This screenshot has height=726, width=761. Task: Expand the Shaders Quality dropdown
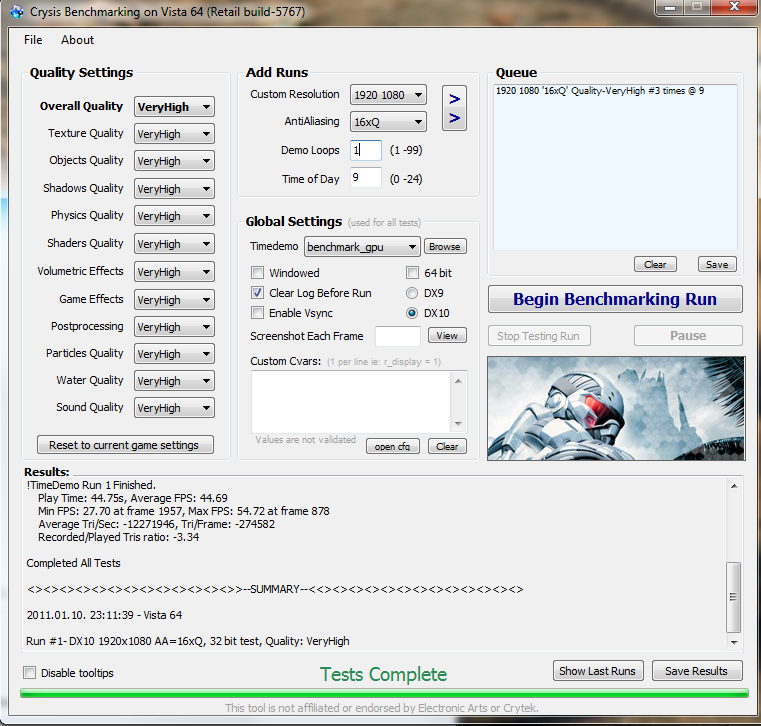(x=174, y=244)
